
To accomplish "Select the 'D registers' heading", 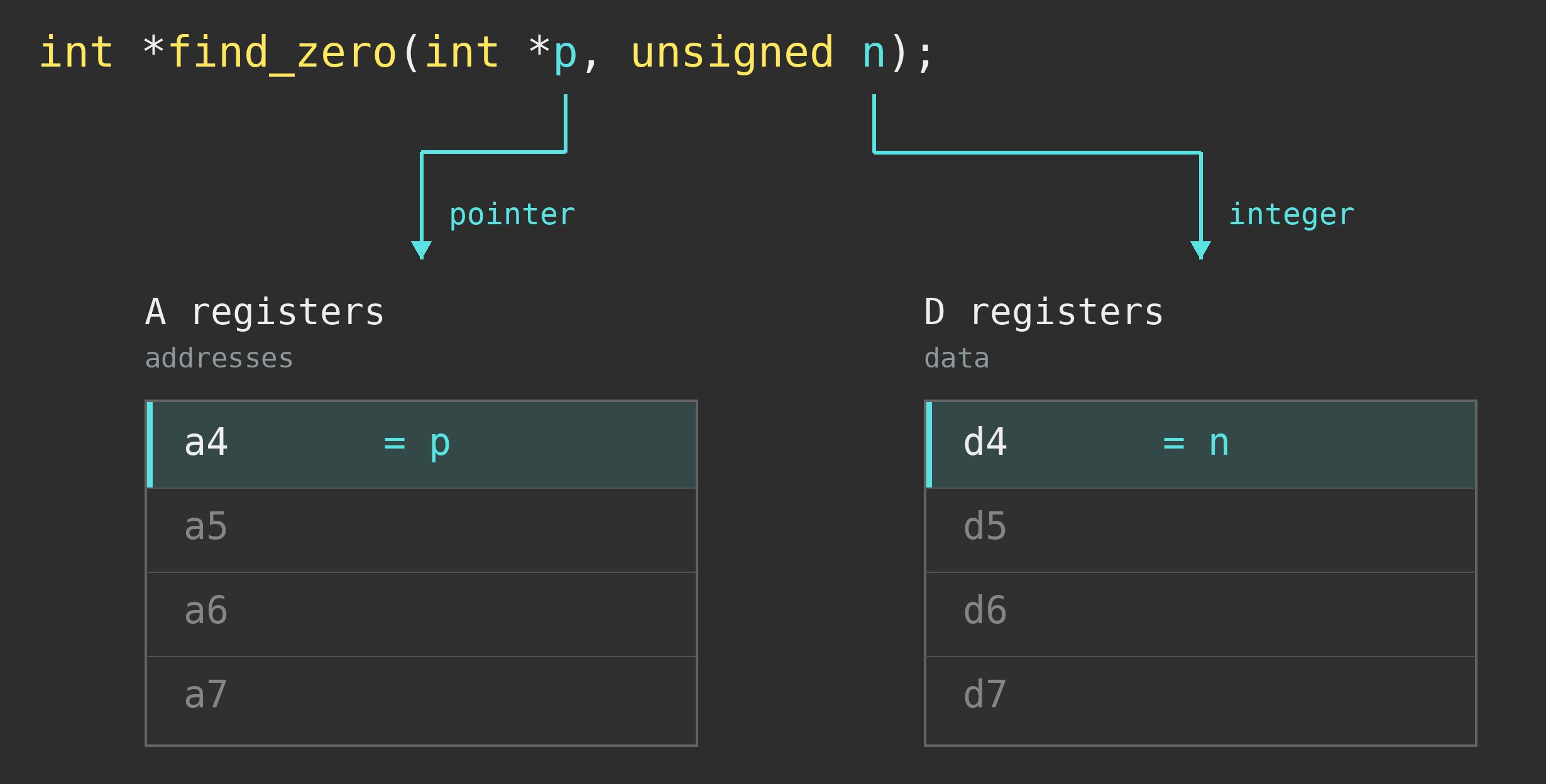I will pyautogui.click(x=1044, y=312).
